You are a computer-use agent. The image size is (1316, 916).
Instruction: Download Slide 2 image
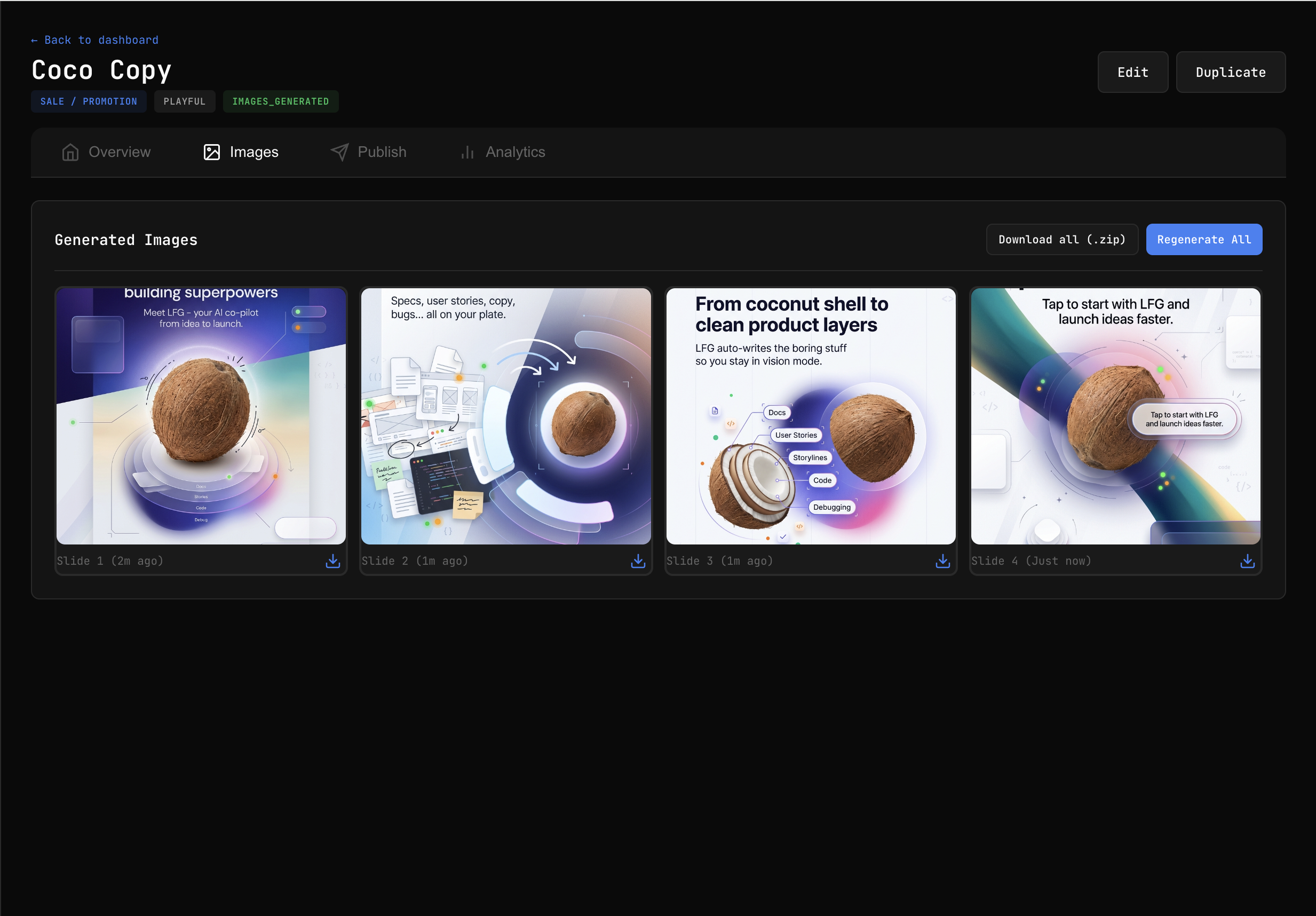pos(637,560)
